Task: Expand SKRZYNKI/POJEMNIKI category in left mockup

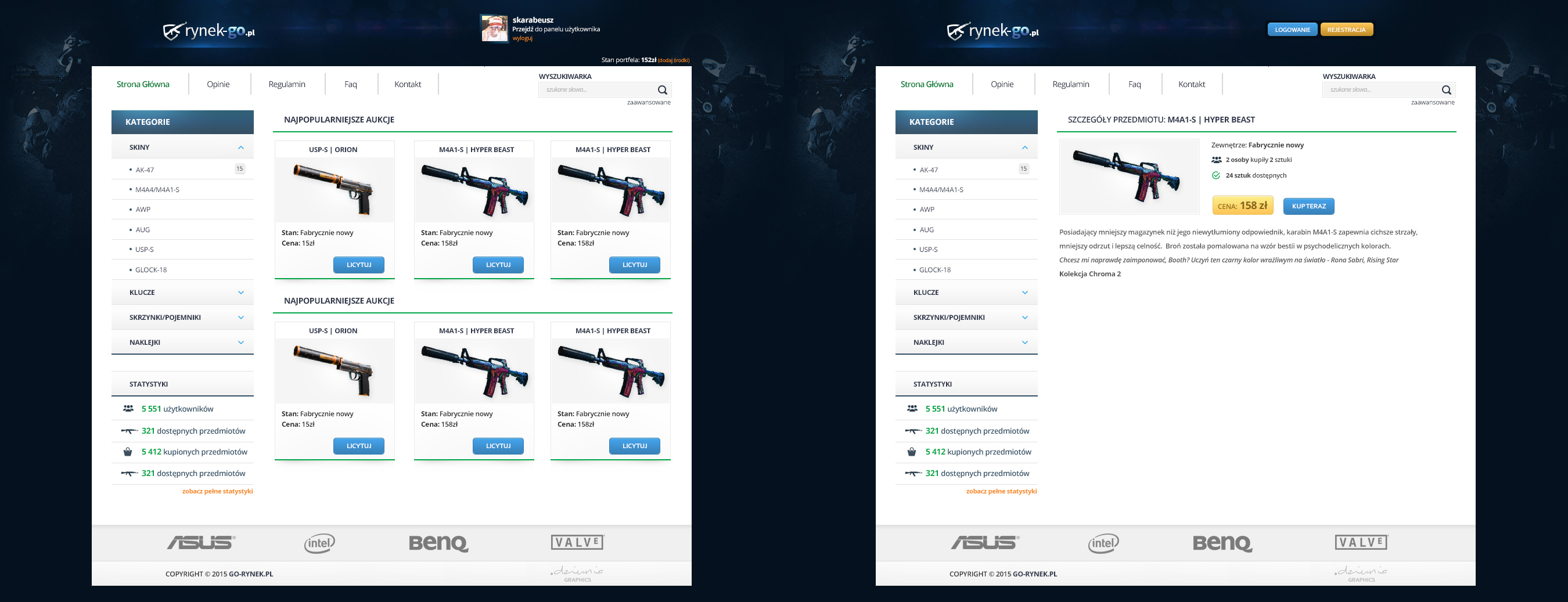Action: (241, 318)
